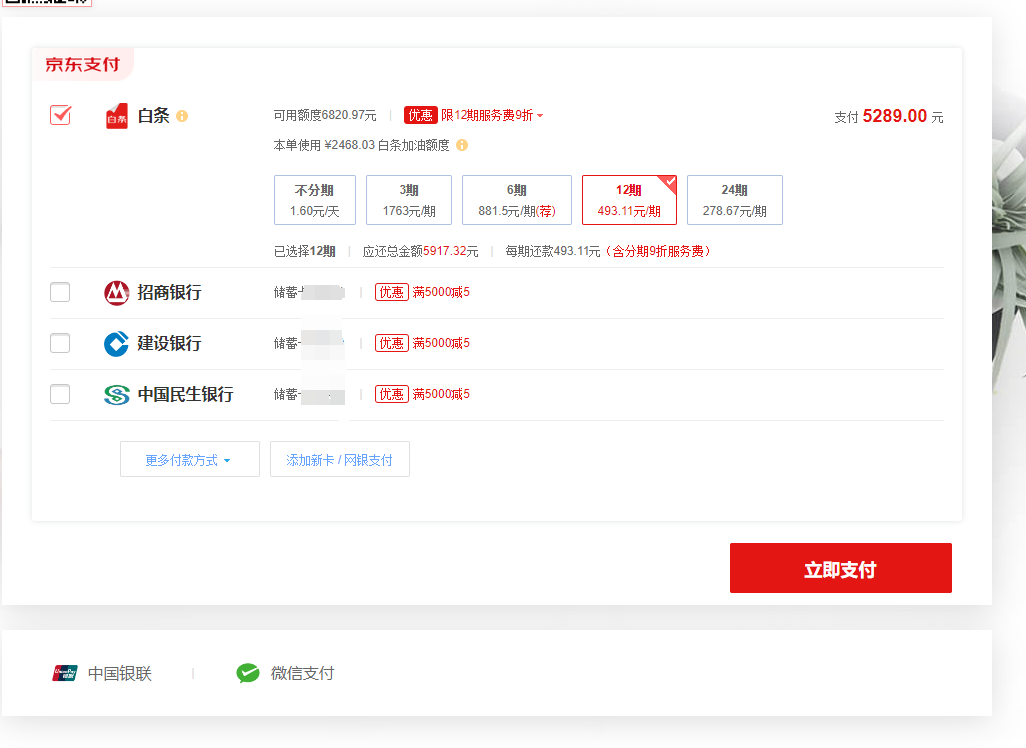Click 满5000减5 text in 建设银行 row
1026x748 pixels.
pos(441,344)
